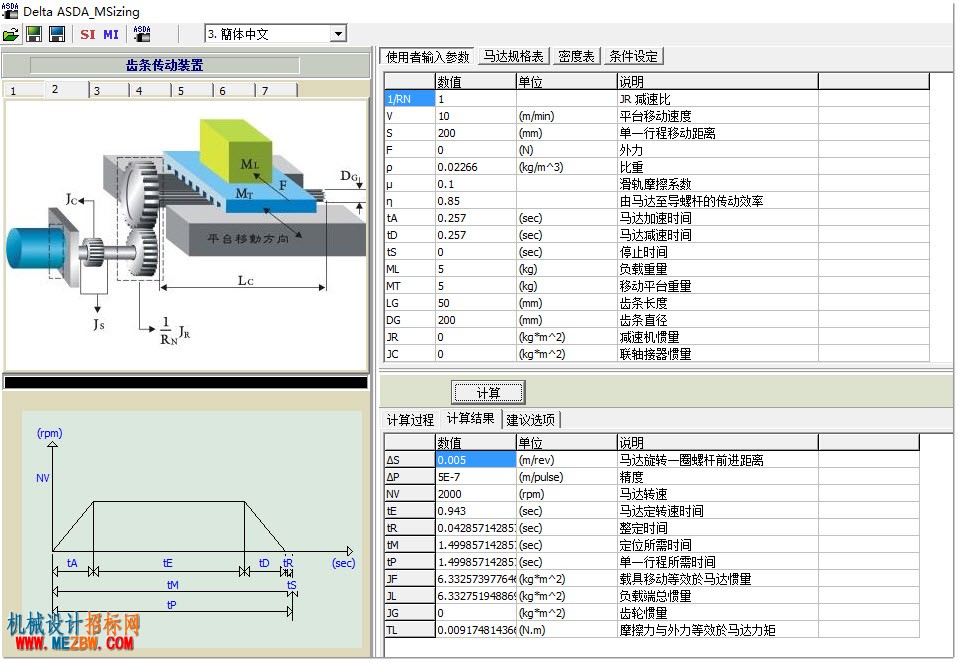This screenshot has width=958, height=662.
Task: Switch units with the blue MI icon
Action: pyautogui.click(x=111, y=34)
